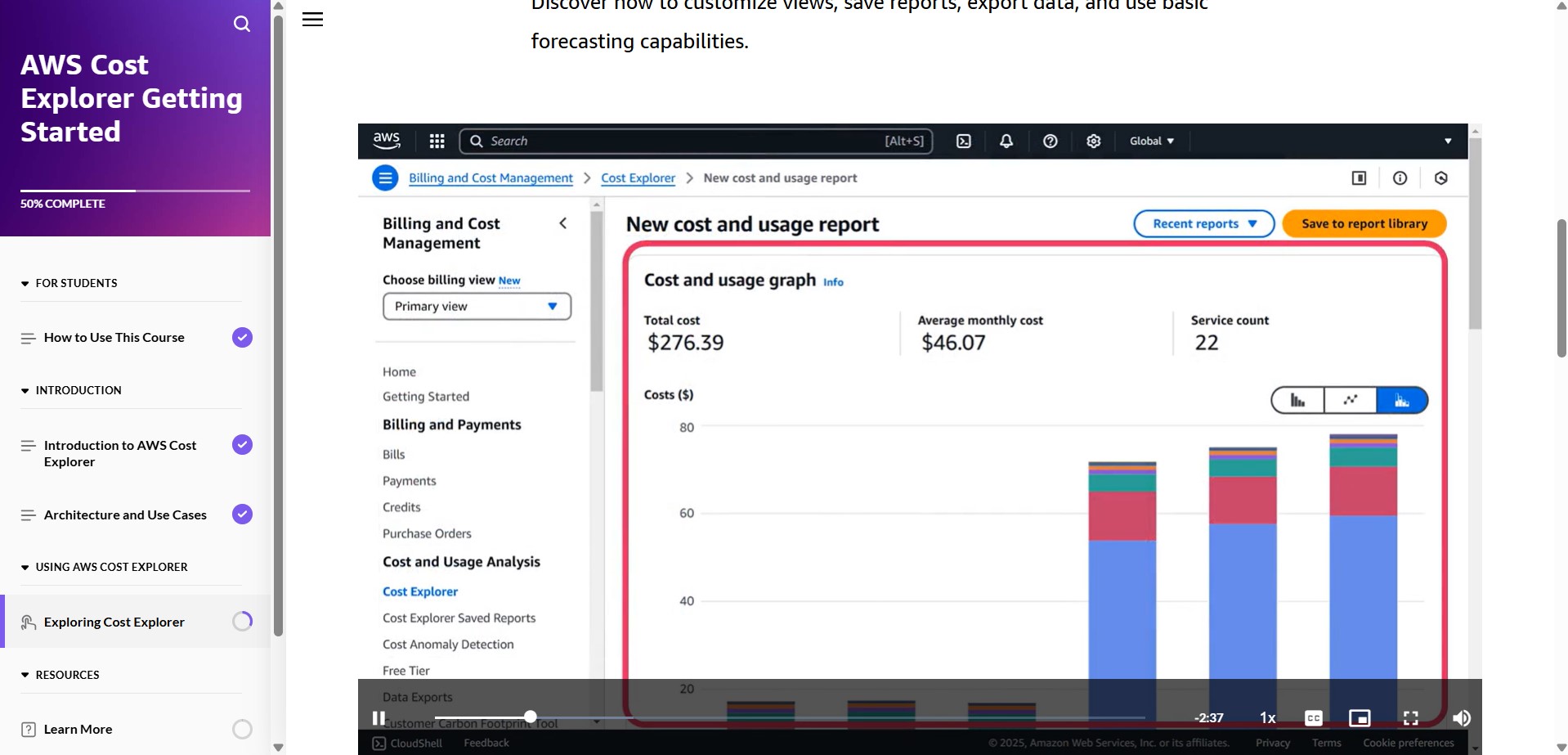Open the Primary view billing dropdown

pos(477,306)
